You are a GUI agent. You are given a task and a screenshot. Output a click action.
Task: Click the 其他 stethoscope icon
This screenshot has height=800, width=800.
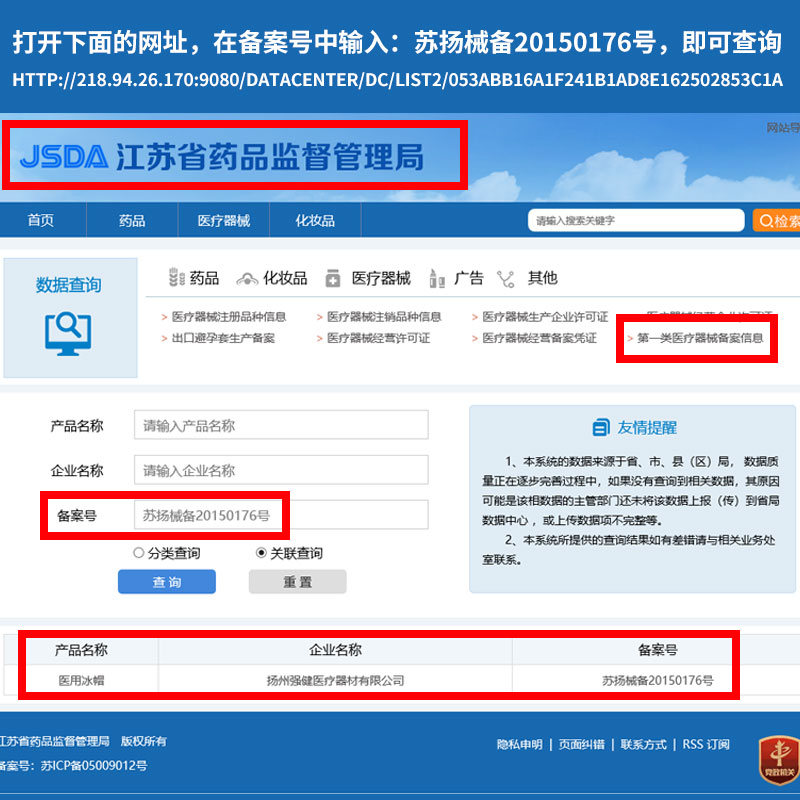click(x=506, y=279)
